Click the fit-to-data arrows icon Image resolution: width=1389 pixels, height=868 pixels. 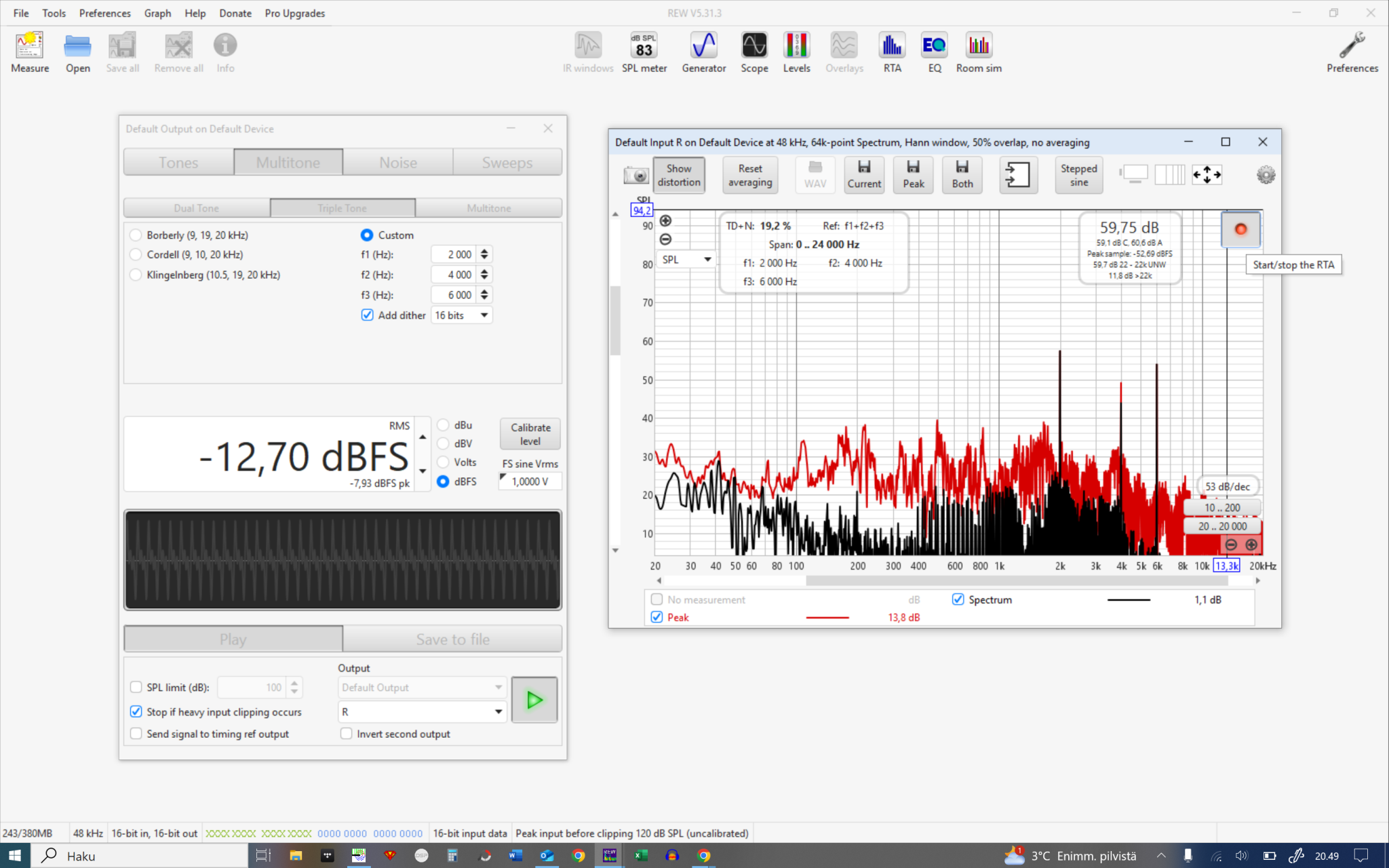click(1207, 175)
